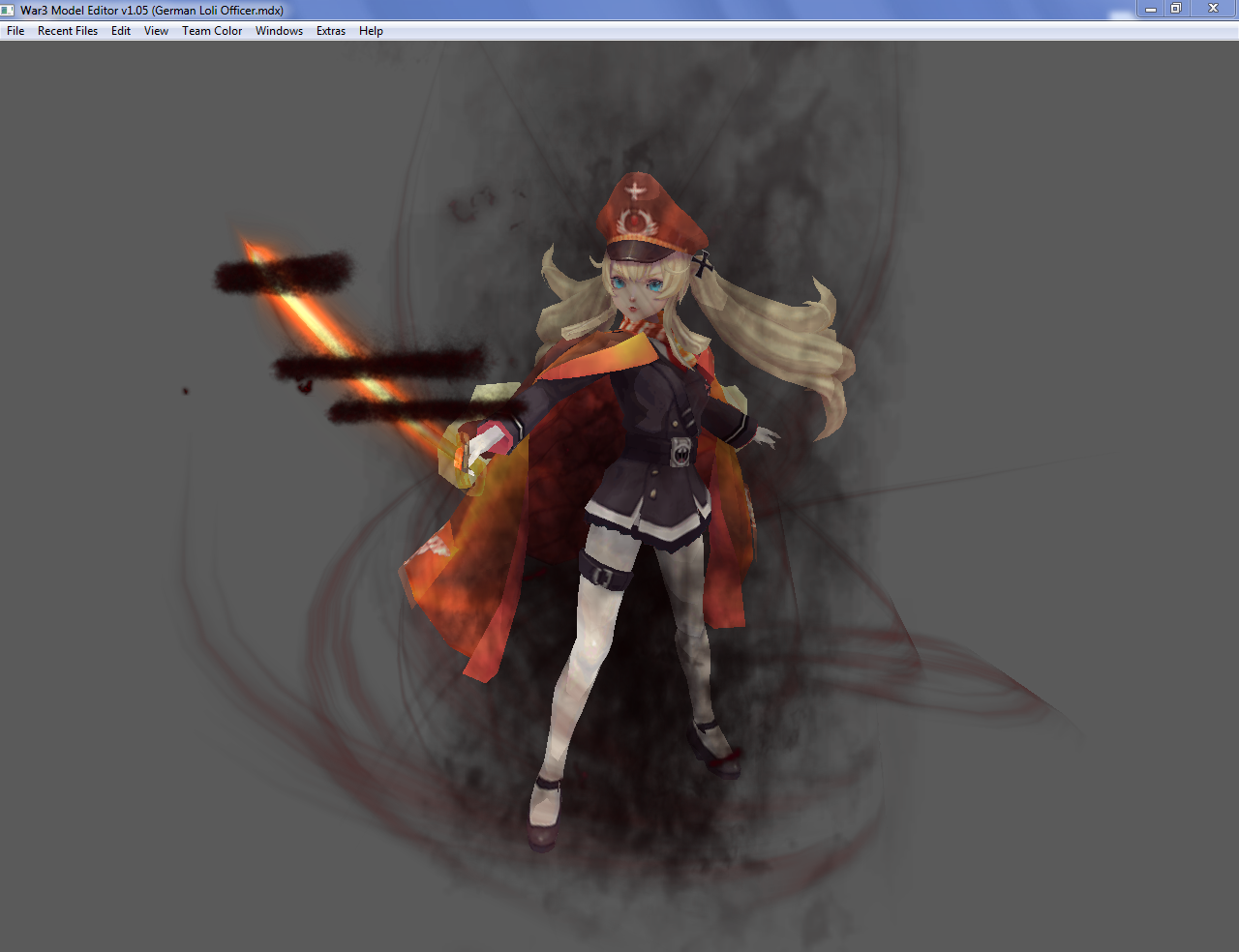Screen dimensions: 1239x952
Task: Open the Edit menu
Action: point(121,31)
